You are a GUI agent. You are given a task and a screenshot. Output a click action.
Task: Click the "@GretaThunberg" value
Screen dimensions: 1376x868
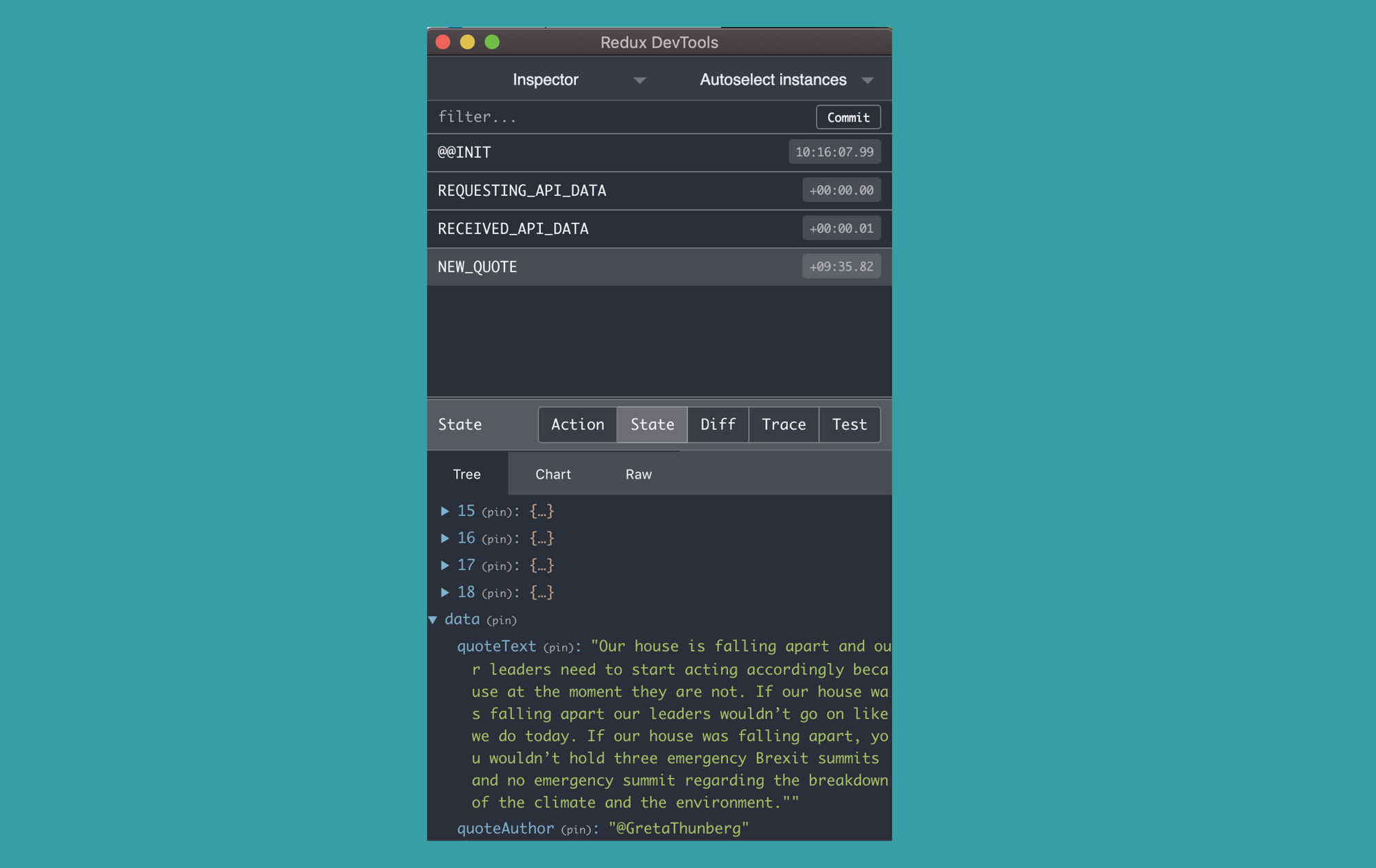point(678,829)
